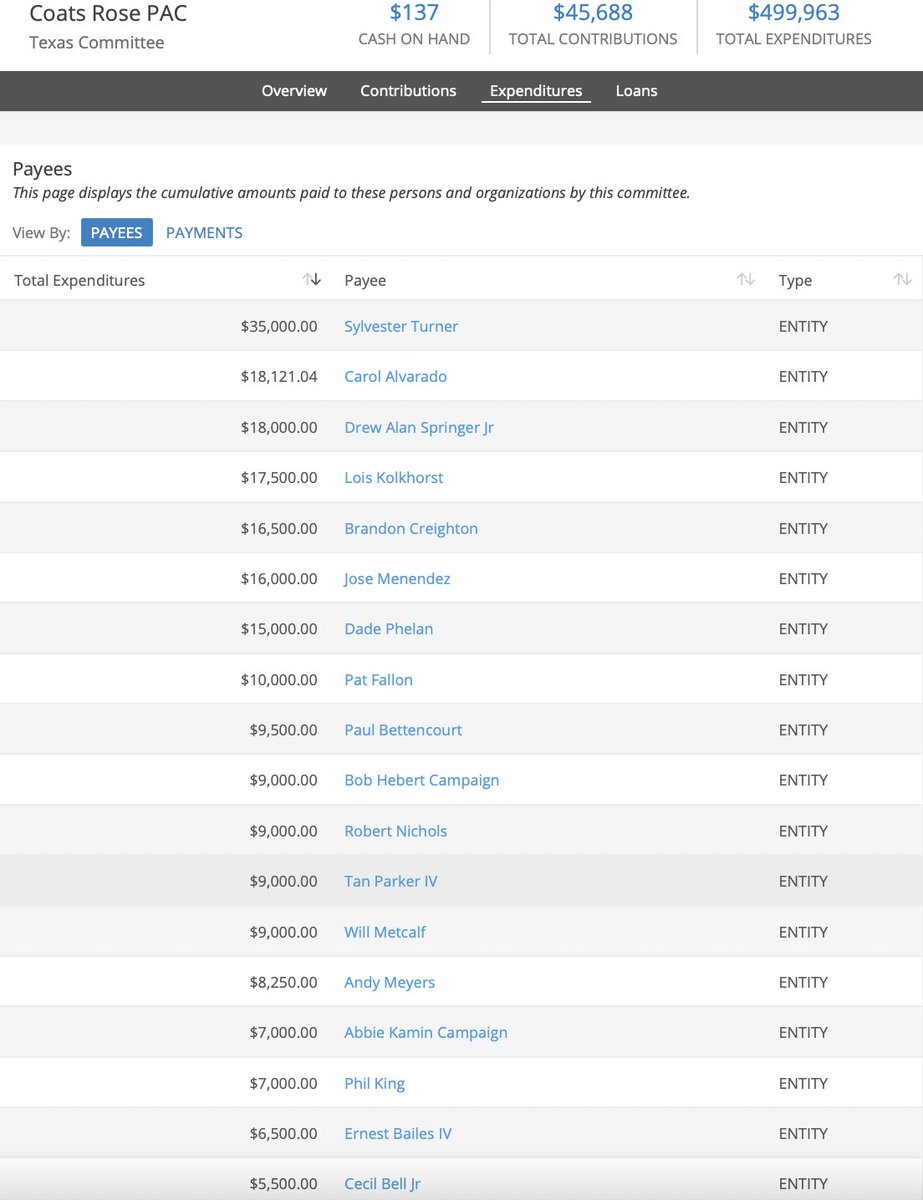923x1200 pixels.
Task: Select the Expenditures tab
Action: tap(535, 91)
